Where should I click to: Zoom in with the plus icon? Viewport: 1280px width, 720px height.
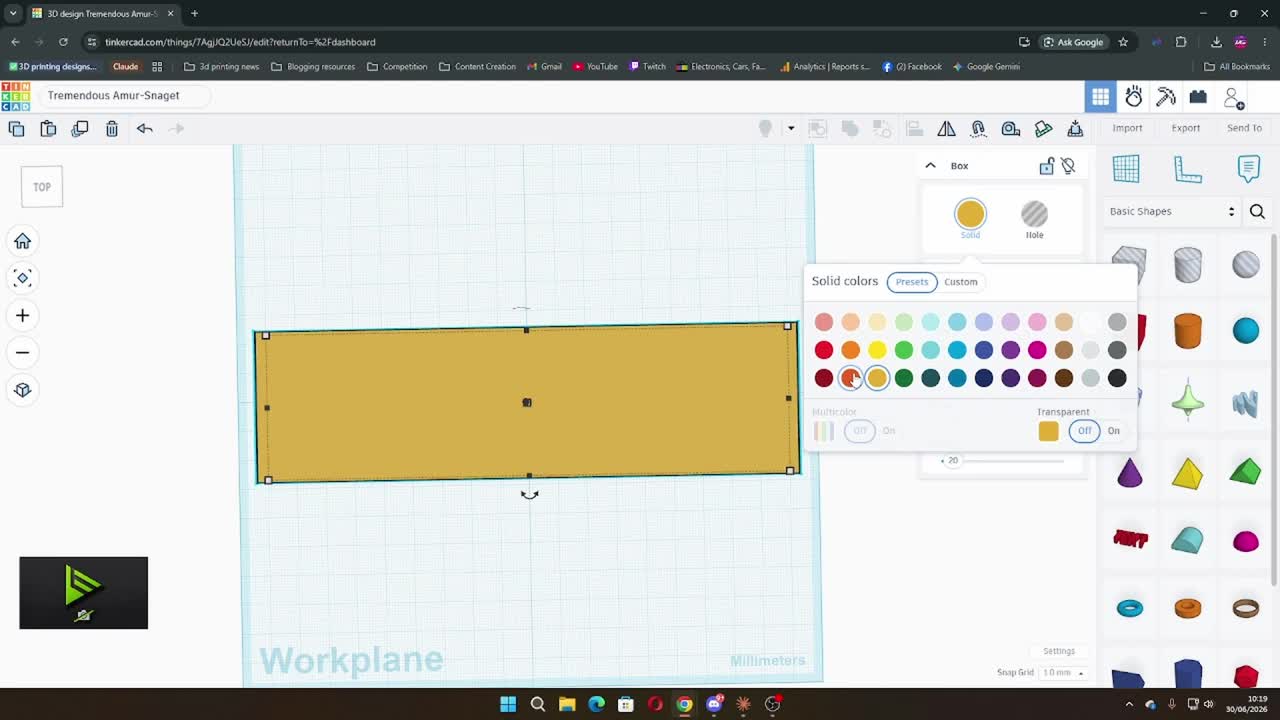22,315
